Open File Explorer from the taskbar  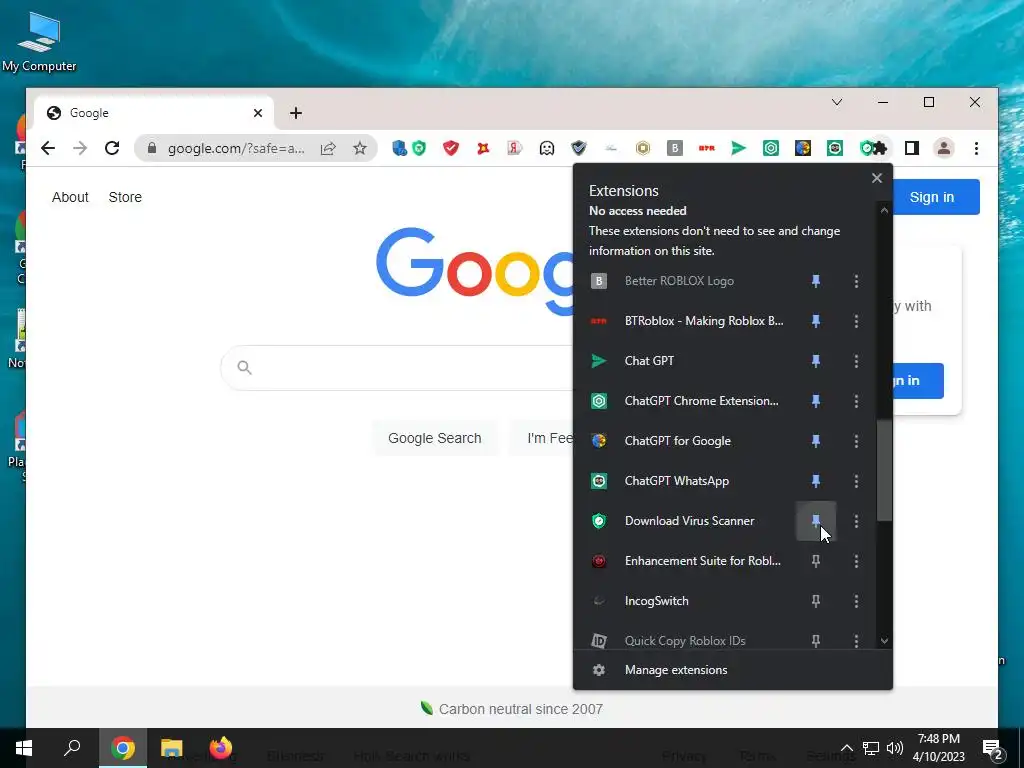coord(172,748)
